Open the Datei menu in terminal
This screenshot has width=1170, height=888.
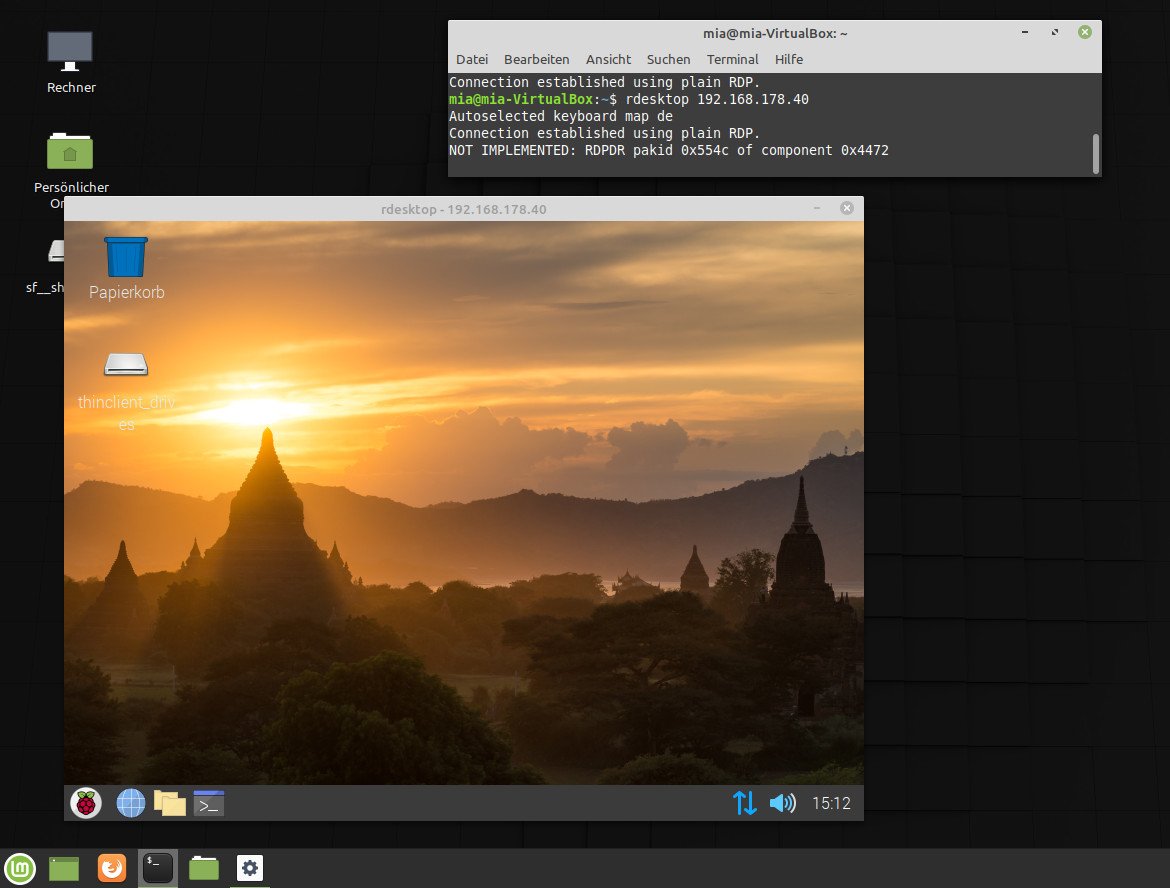tap(472, 59)
